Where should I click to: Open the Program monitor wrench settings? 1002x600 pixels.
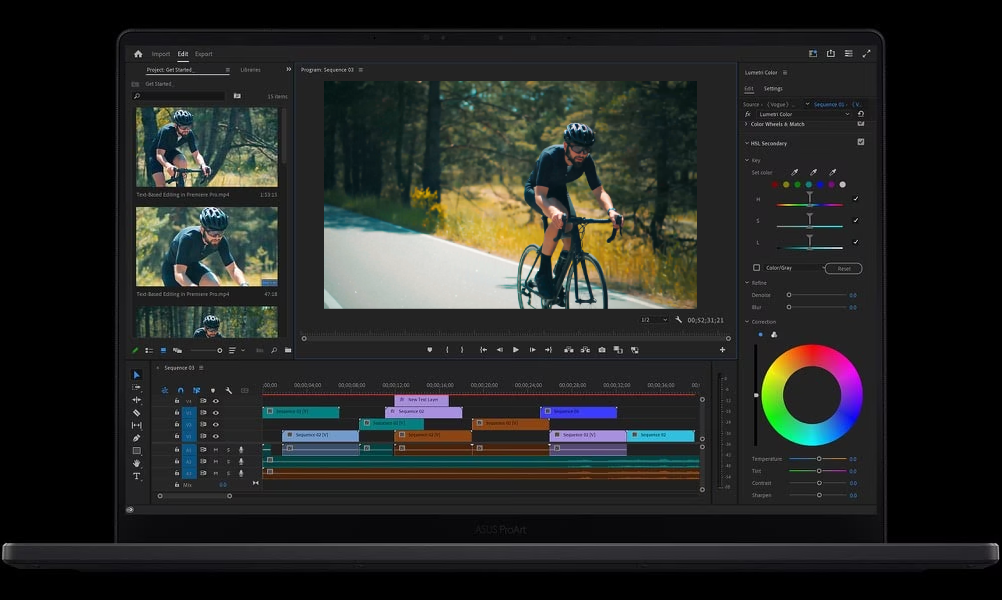point(679,320)
